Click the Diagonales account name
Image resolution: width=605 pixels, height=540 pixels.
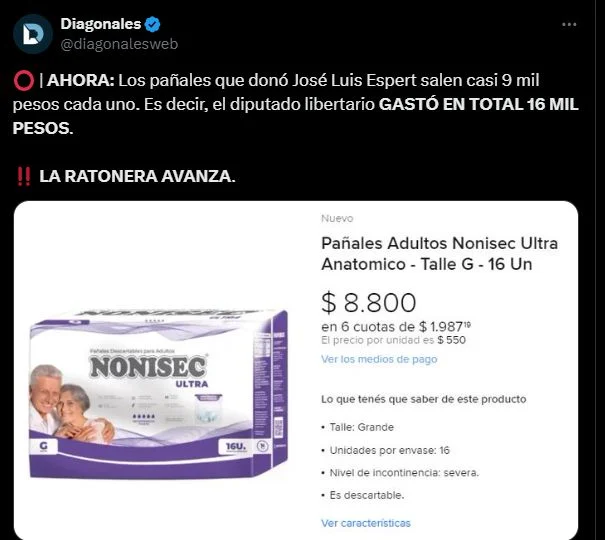point(101,24)
